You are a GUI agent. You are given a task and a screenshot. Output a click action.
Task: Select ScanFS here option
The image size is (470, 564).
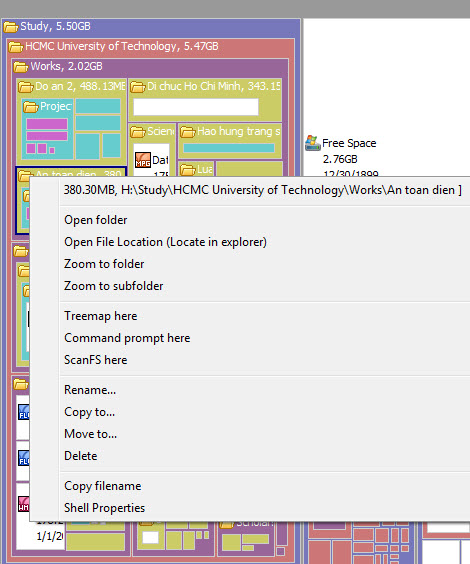click(x=96, y=360)
